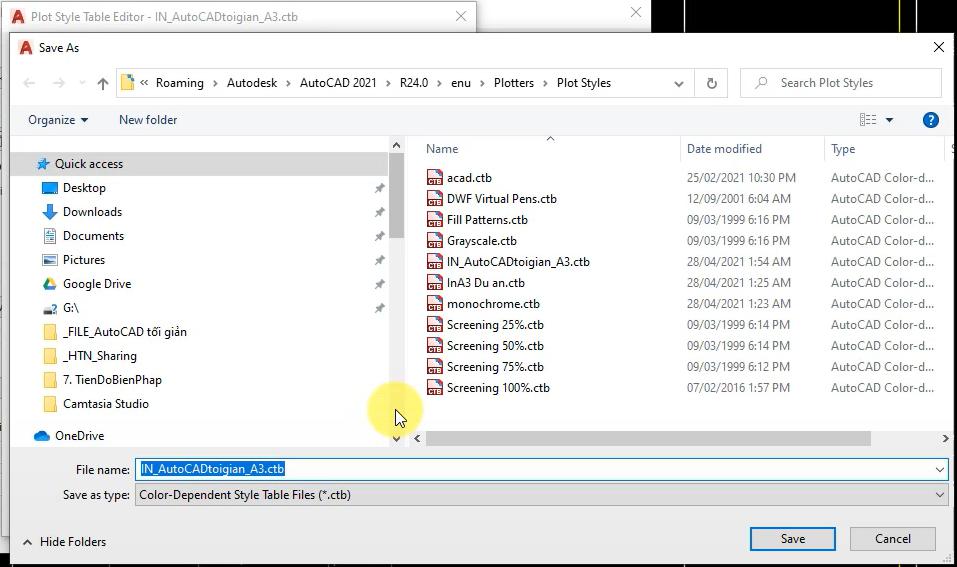Select the acad.ctb file icon
This screenshot has width=957, height=567.
point(435,178)
